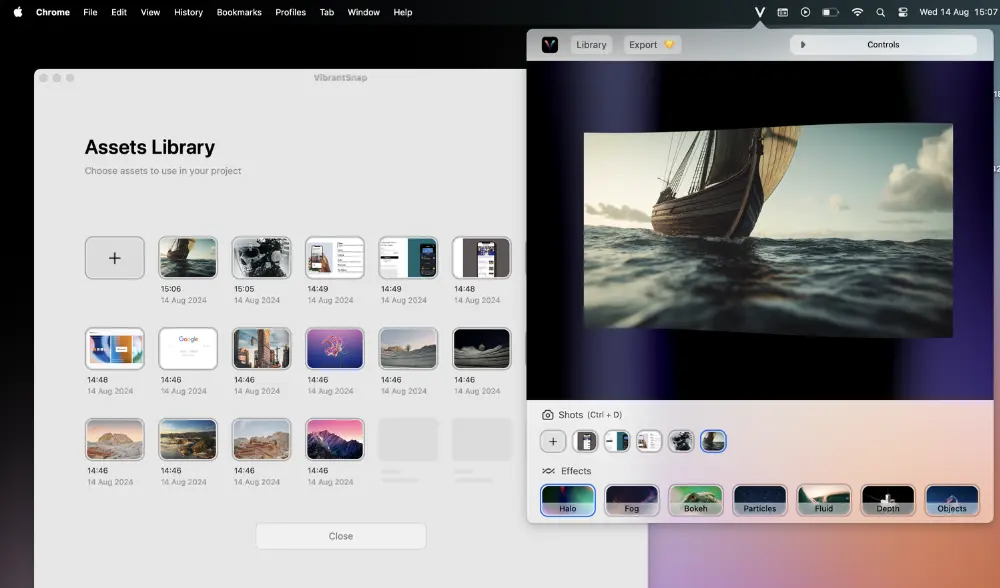Close the Assets Library dialog

pyautogui.click(x=341, y=536)
